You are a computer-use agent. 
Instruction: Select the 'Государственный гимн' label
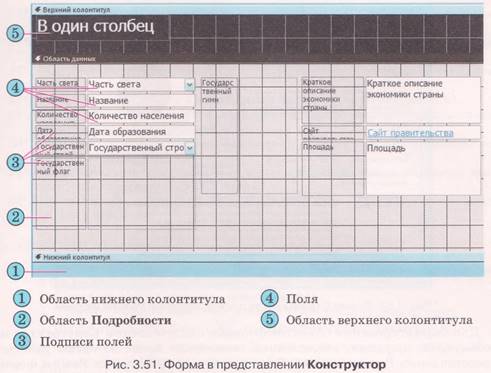[x=218, y=91]
